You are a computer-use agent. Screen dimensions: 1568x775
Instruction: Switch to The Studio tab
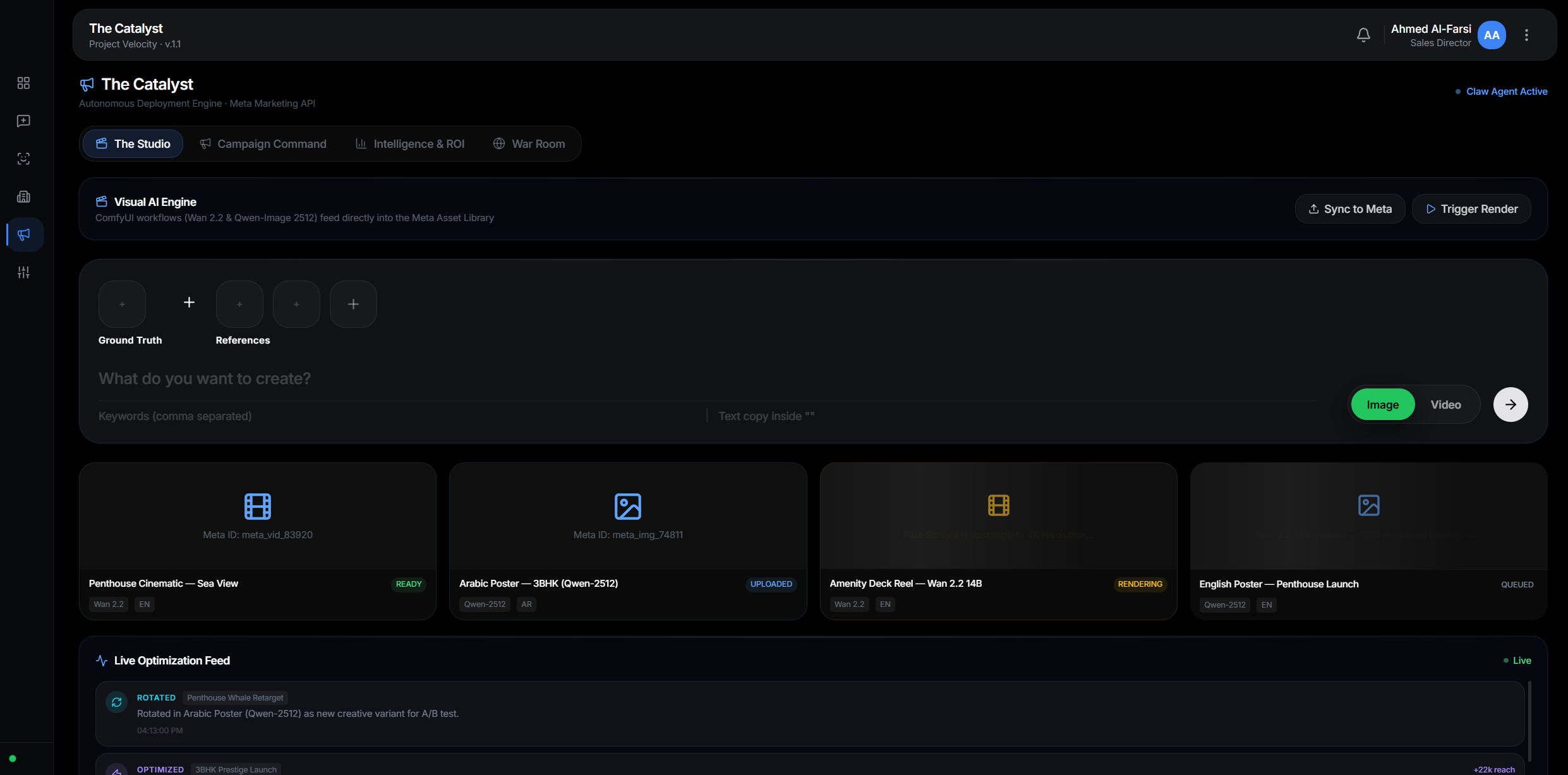(133, 143)
